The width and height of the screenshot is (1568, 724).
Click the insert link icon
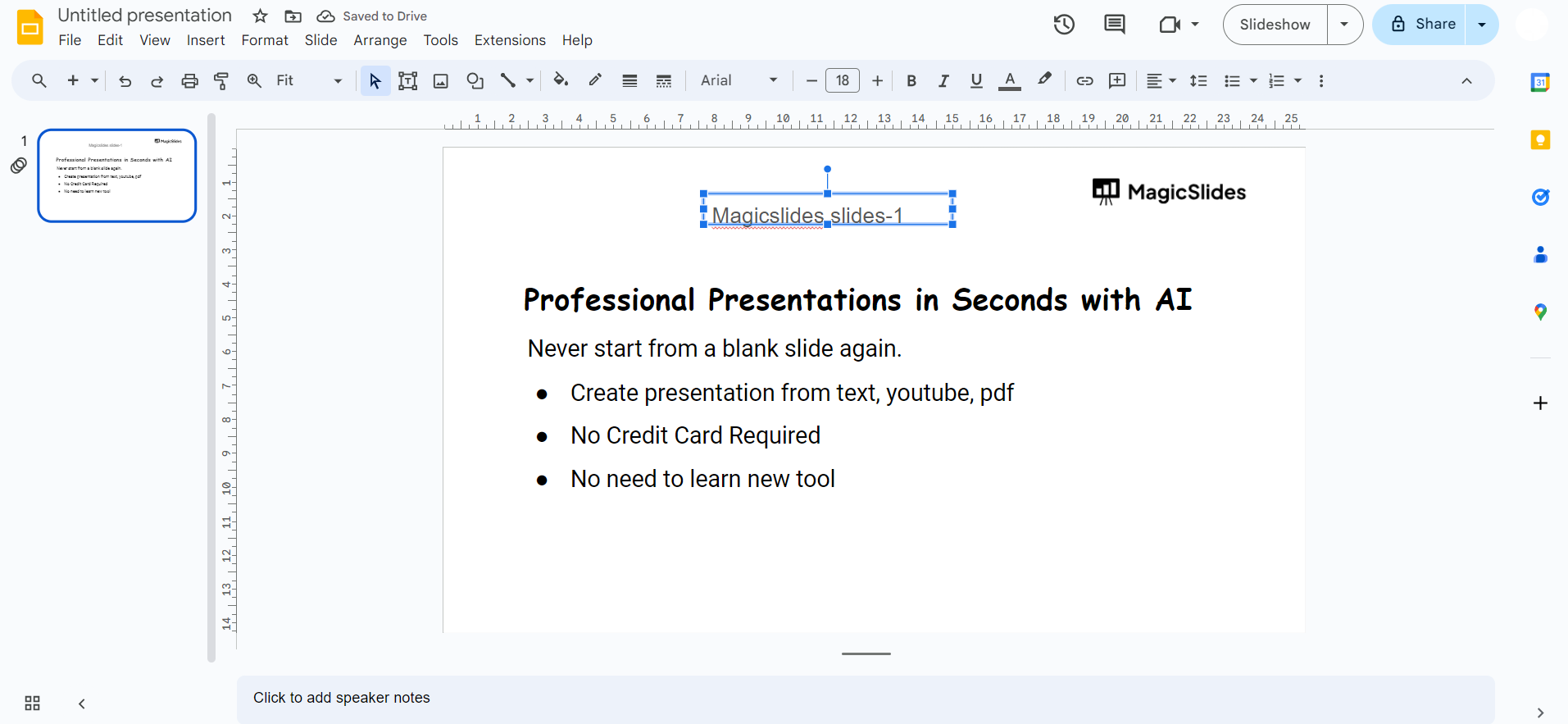(1084, 80)
